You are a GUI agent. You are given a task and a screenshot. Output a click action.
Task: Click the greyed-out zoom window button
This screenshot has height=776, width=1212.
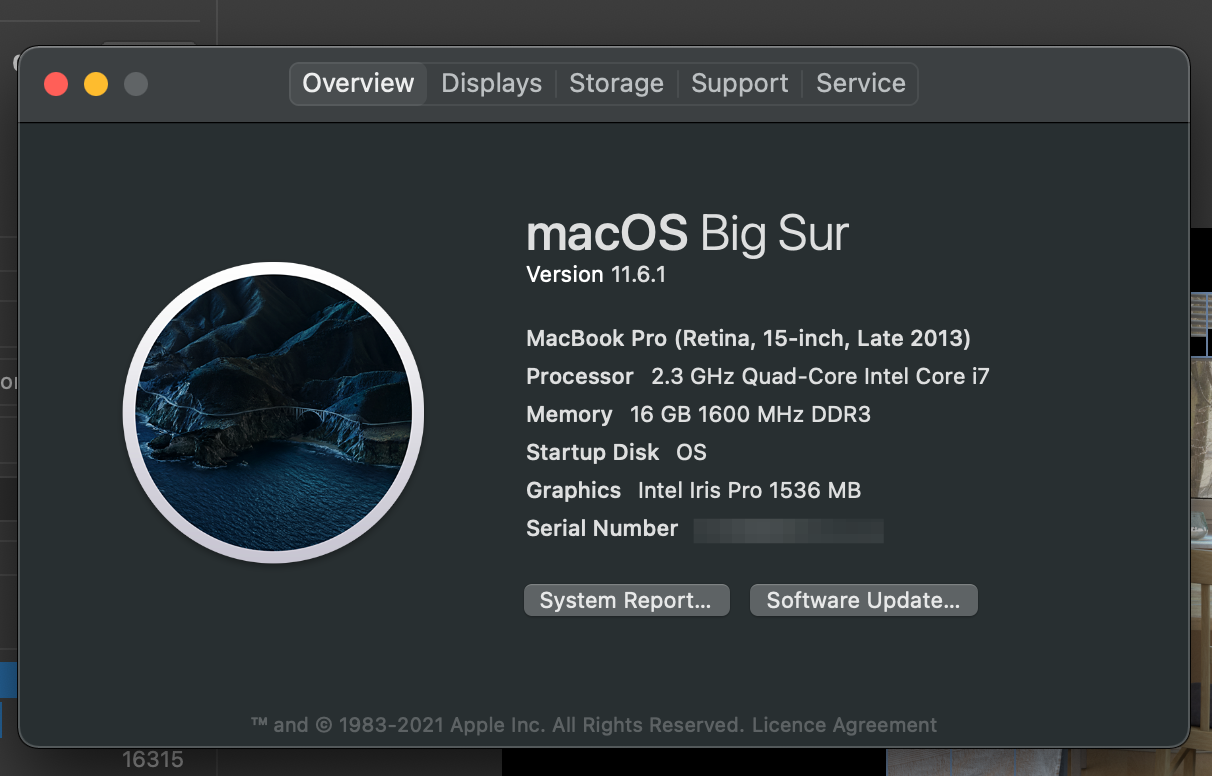tap(136, 84)
